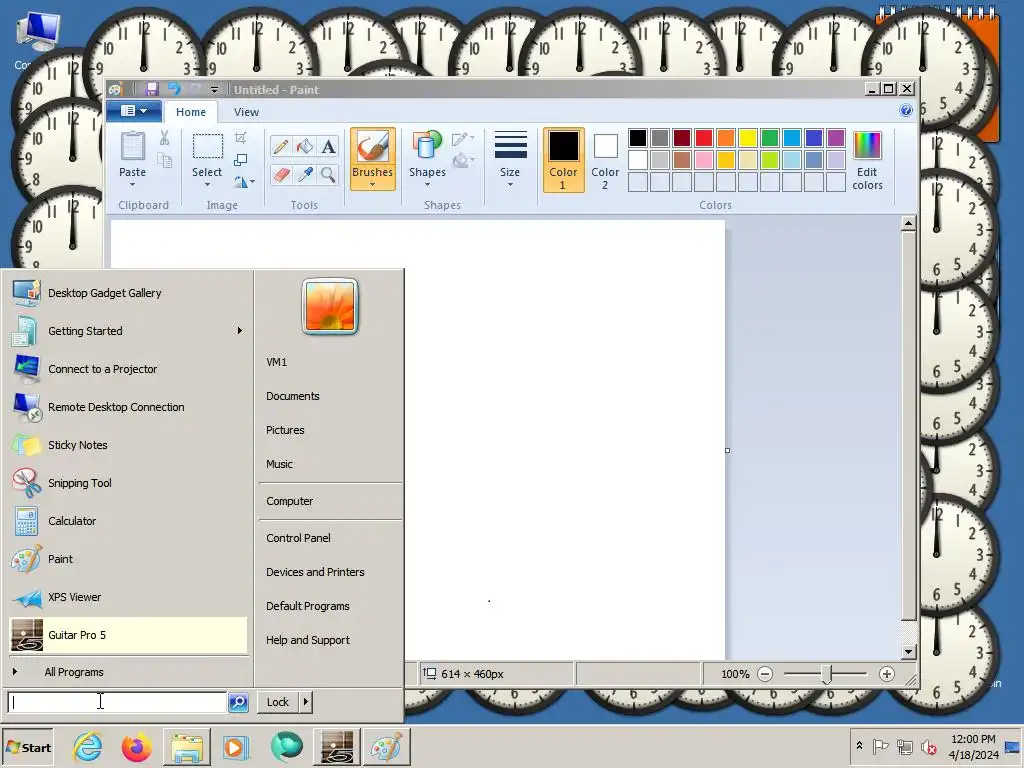Viewport: 1024px width, 768px height.
Task: Open Paint Help question mark icon
Action: [906, 110]
